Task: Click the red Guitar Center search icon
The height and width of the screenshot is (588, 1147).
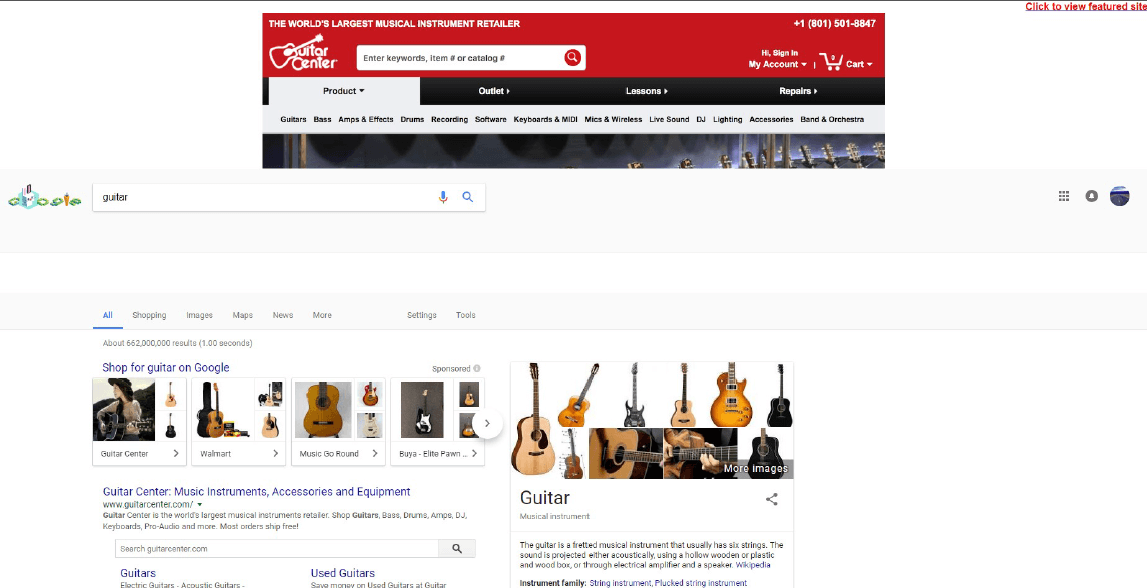Action: tap(572, 58)
